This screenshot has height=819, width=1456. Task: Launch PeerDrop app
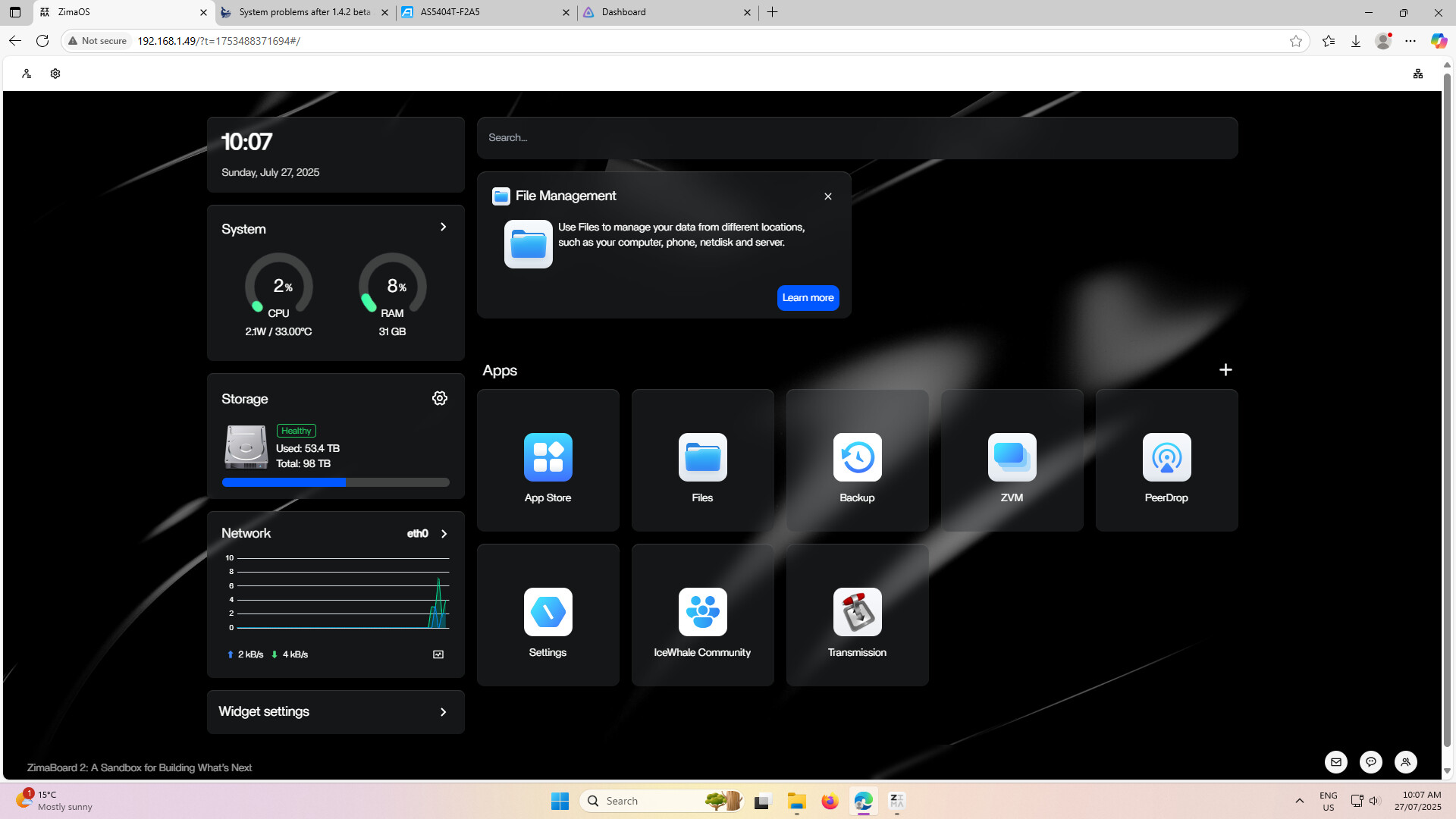(1166, 460)
